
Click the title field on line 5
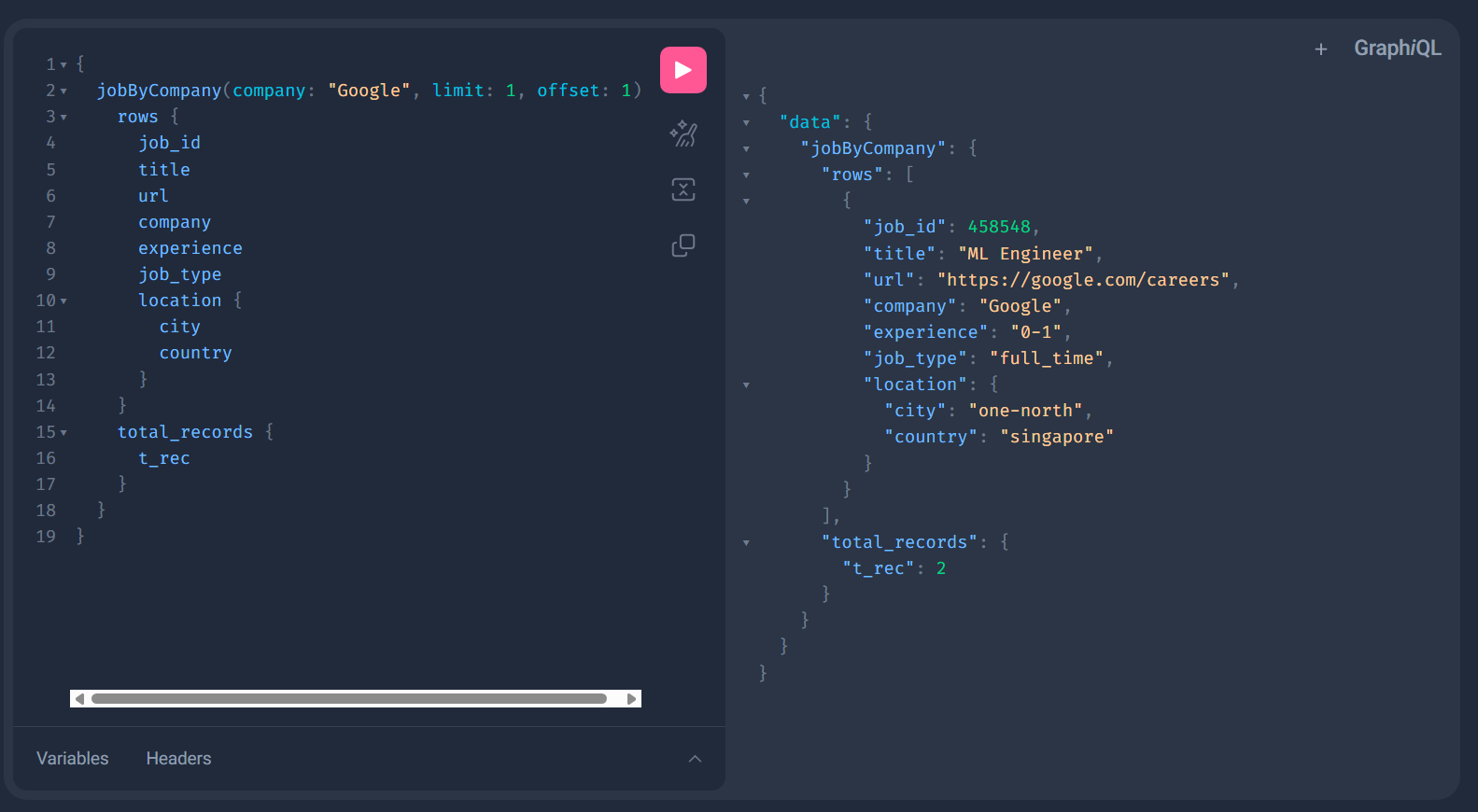[x=164, y=170]
